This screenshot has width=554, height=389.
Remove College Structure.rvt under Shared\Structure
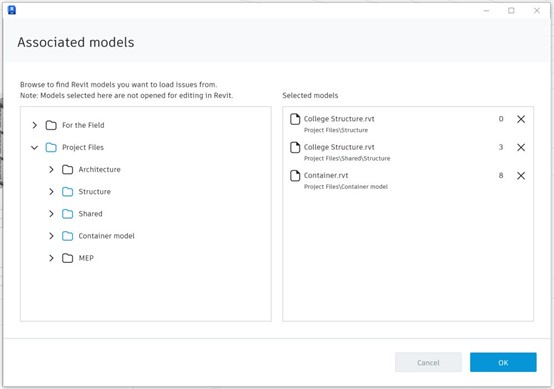[x=521, y=147]
